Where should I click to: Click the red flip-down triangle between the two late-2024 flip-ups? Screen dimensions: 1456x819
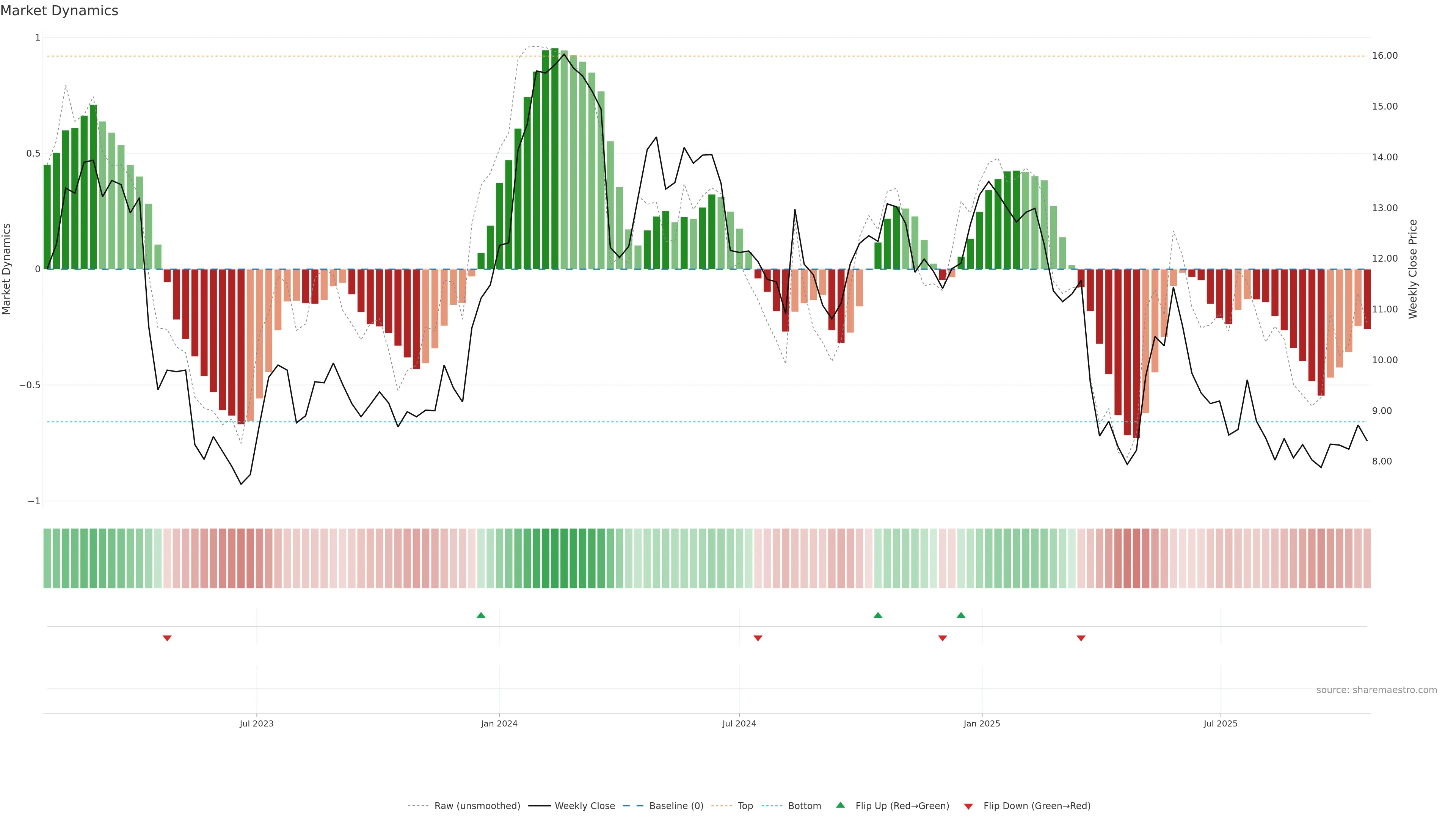tap(942, 638)
